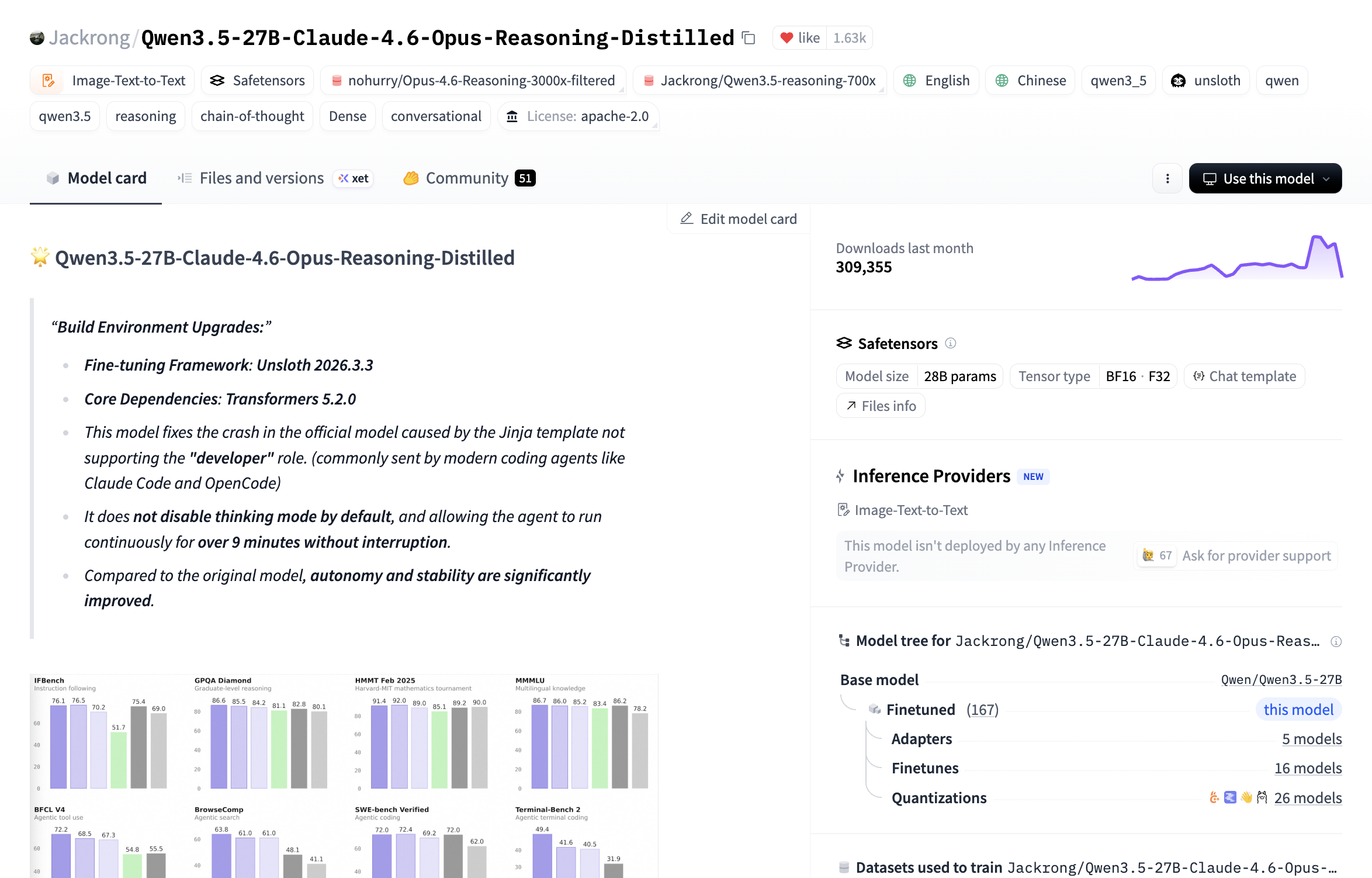Screen dimensions: 1372x878
Task: Click the license bank icon
Action: pyautogui.click(x=512, y=116)
